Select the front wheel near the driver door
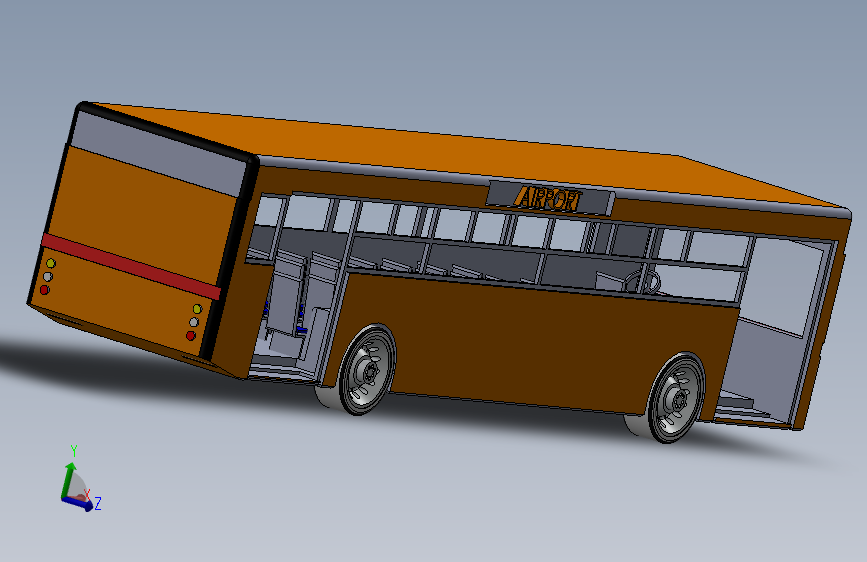Image resolution: width=867 pixels, height=562 pixels. [x=676, y=397]
